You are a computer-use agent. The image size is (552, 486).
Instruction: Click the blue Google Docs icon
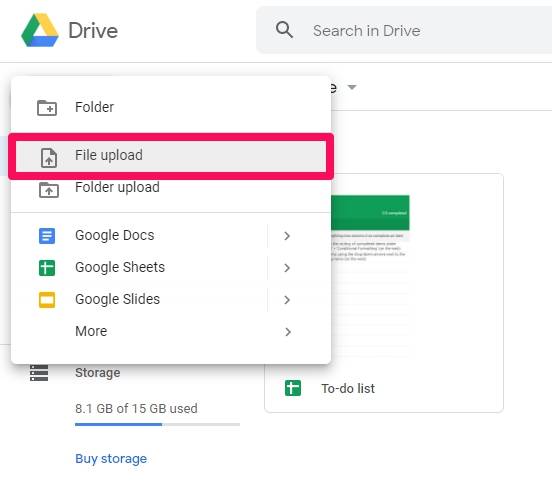47,236
